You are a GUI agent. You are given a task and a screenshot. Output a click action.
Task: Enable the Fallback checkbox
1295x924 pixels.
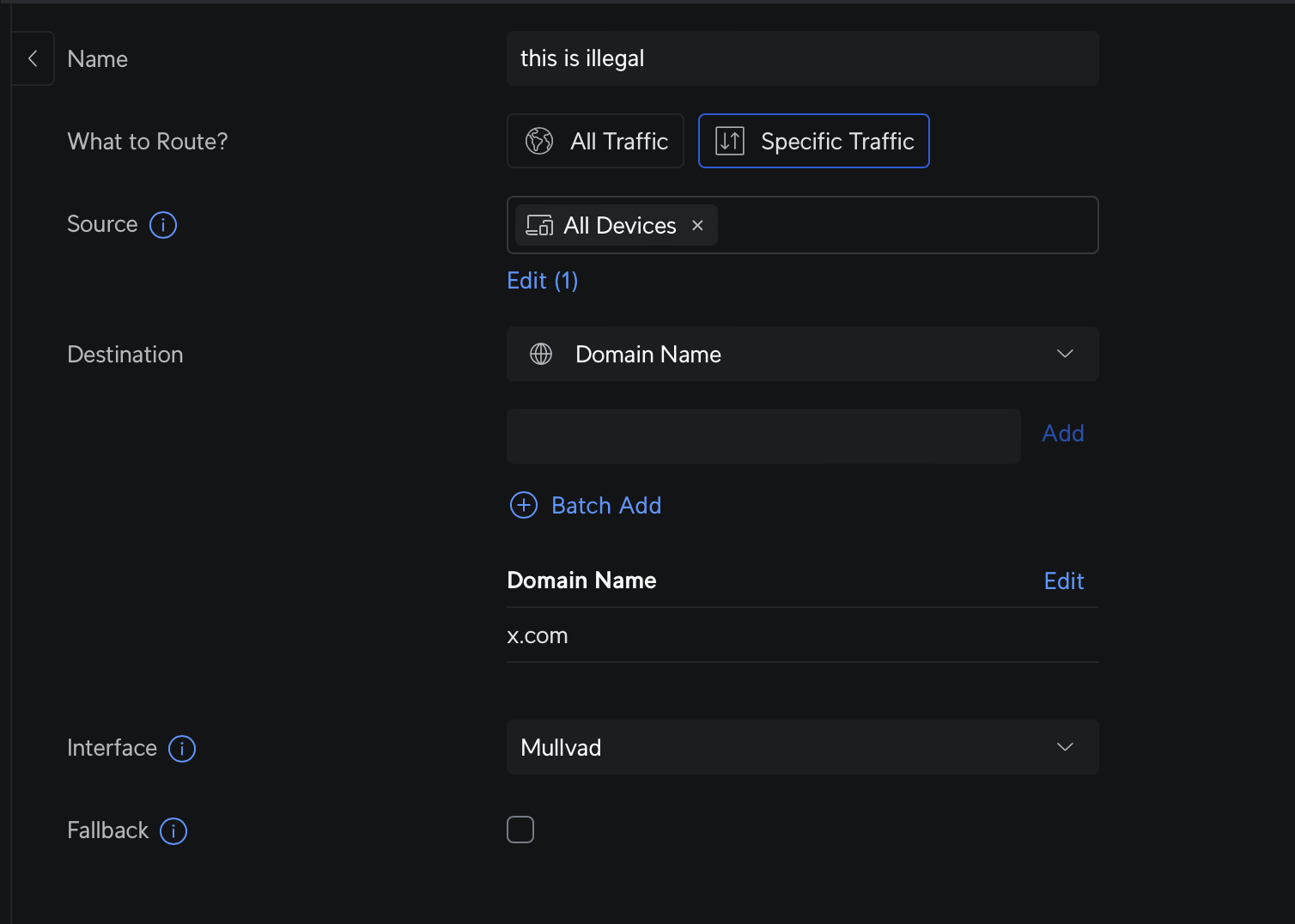tap(520, 830)
